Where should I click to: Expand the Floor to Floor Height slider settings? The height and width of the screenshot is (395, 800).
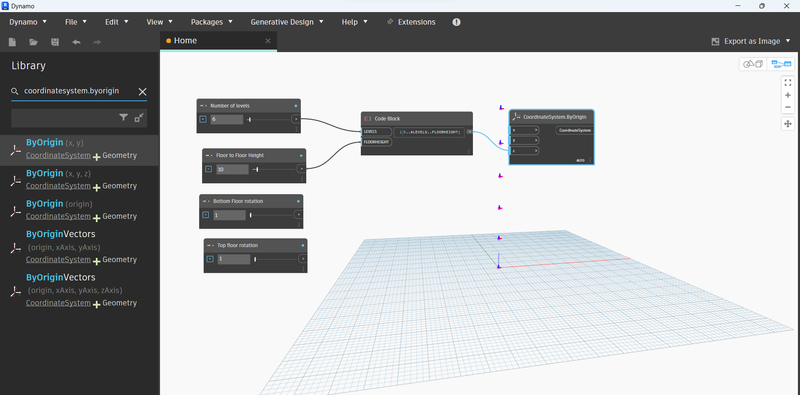tap(209, 169)
